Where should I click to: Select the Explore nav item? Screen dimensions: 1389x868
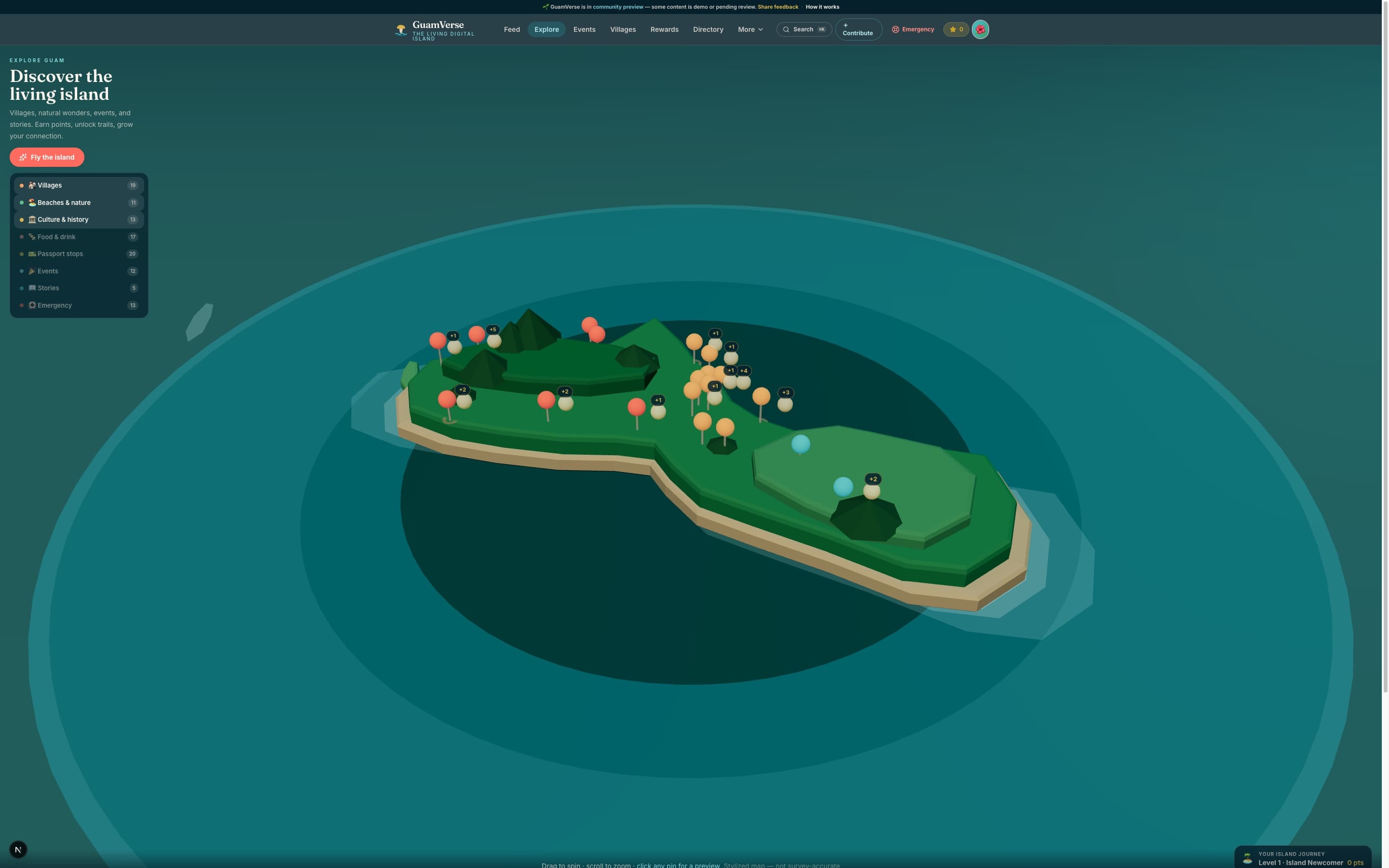click(546, 29)
